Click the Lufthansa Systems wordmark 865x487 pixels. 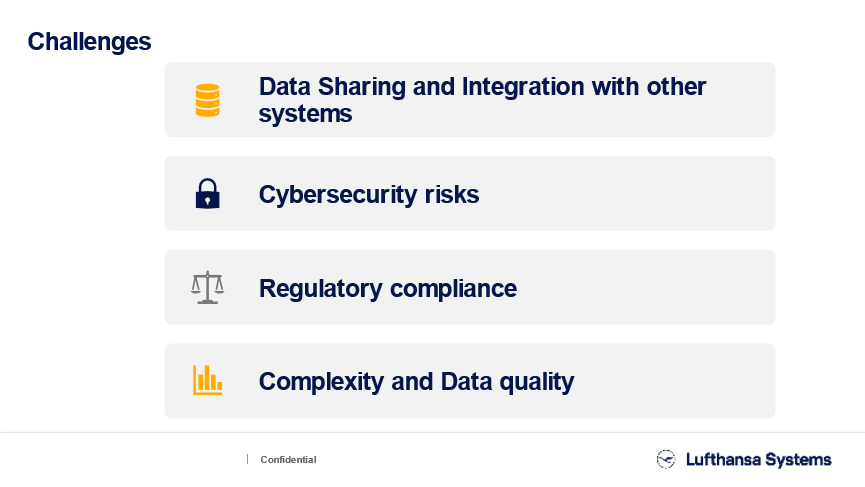click(x=759, y=459)
